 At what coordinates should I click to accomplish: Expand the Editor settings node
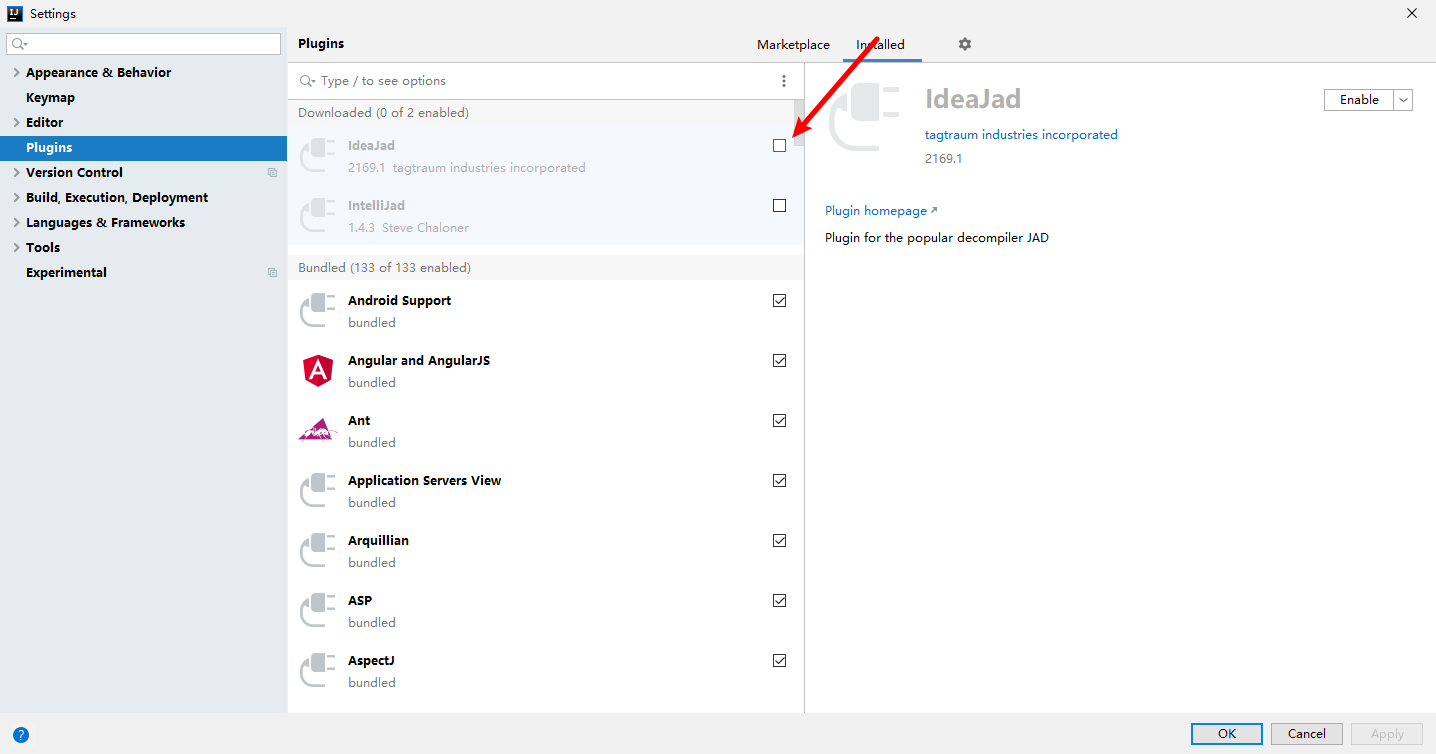pos(16,123)
